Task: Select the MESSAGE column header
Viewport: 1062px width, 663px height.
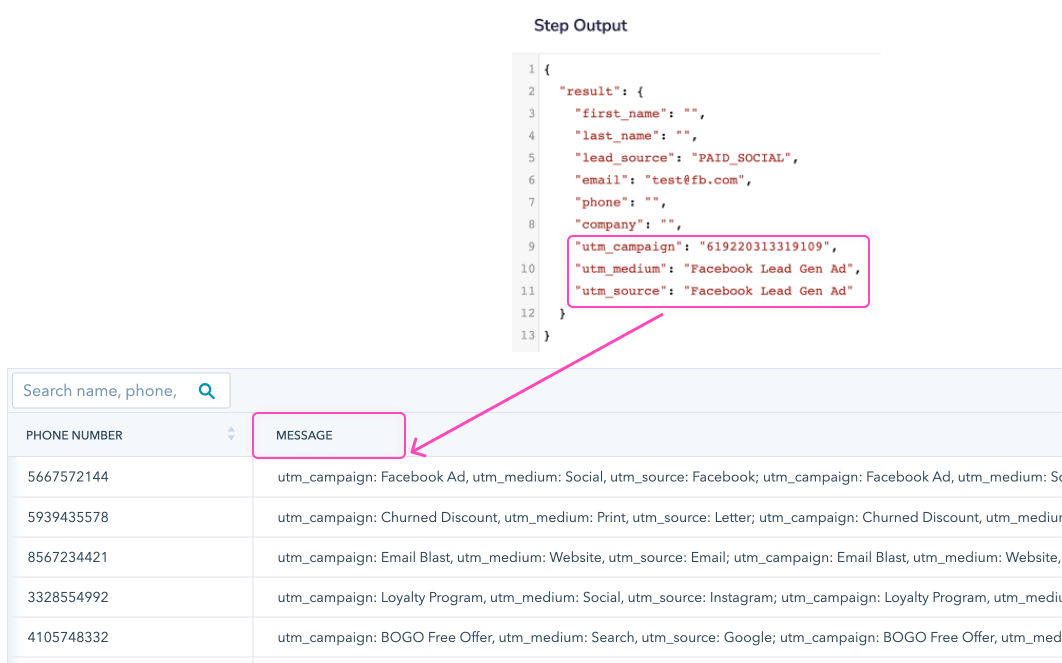Action: coord(304,435)
